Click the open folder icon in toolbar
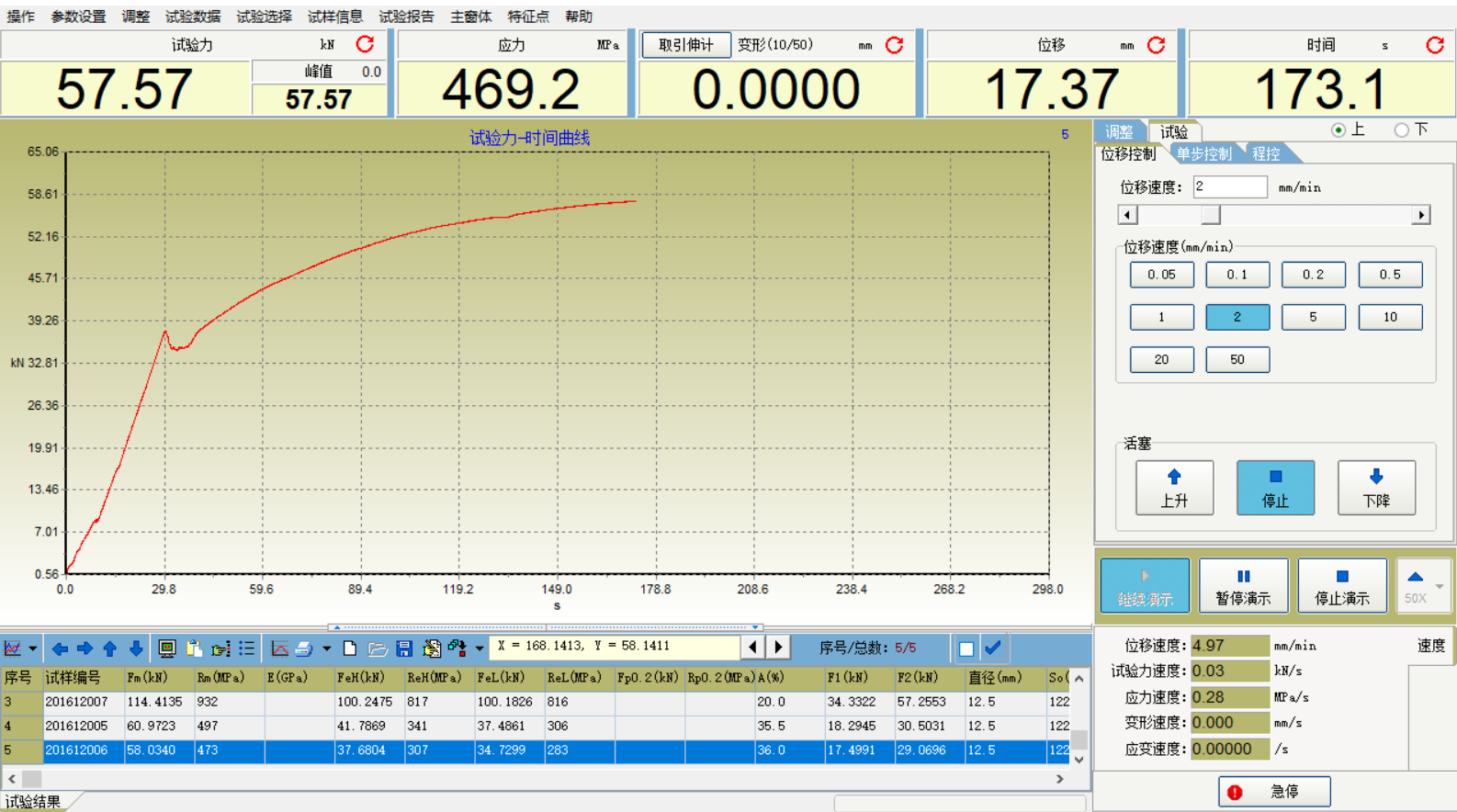This screenshot has width=1457, height=812. pyautogui.click(x=377, y=648)
